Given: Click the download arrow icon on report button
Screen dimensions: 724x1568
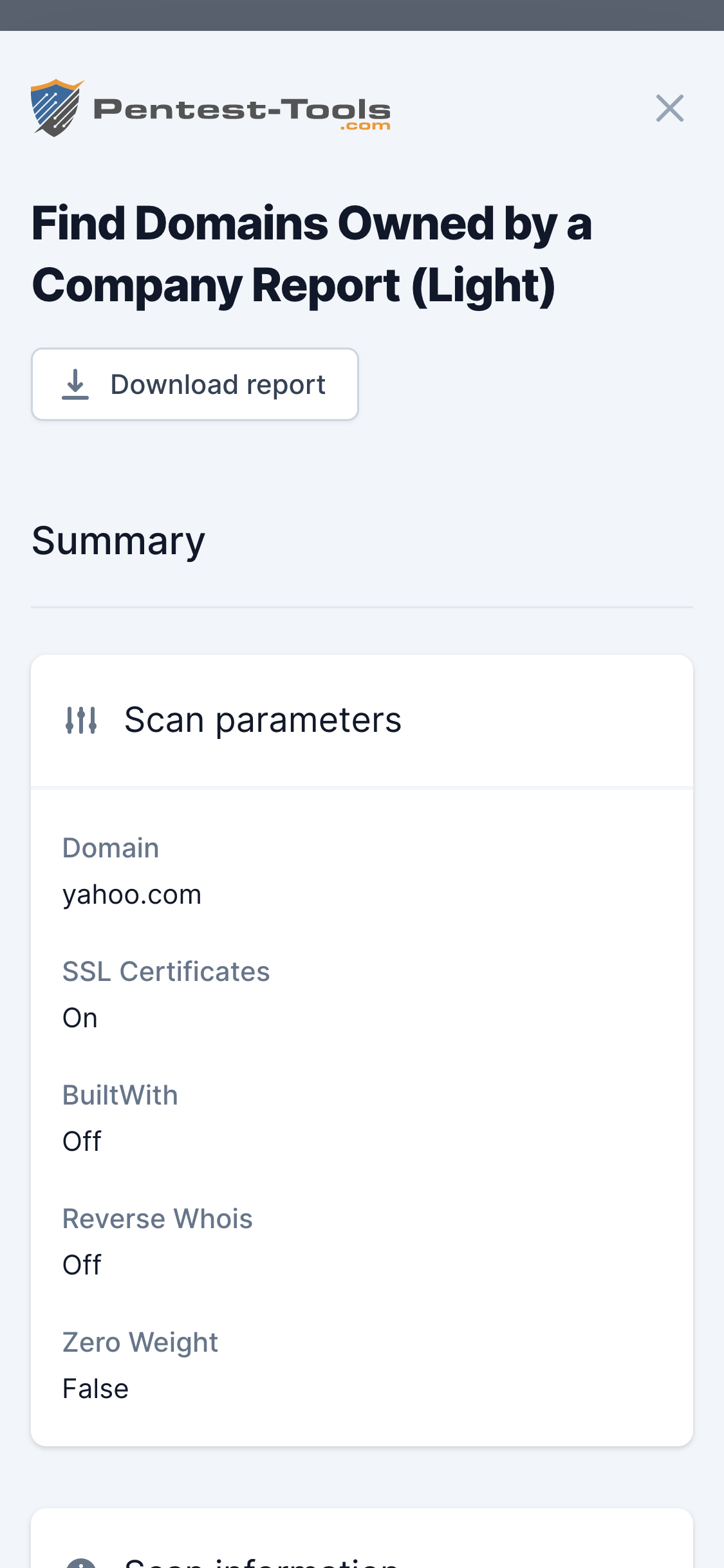Looking at the screenshot, I should click(x=76, y=384).
